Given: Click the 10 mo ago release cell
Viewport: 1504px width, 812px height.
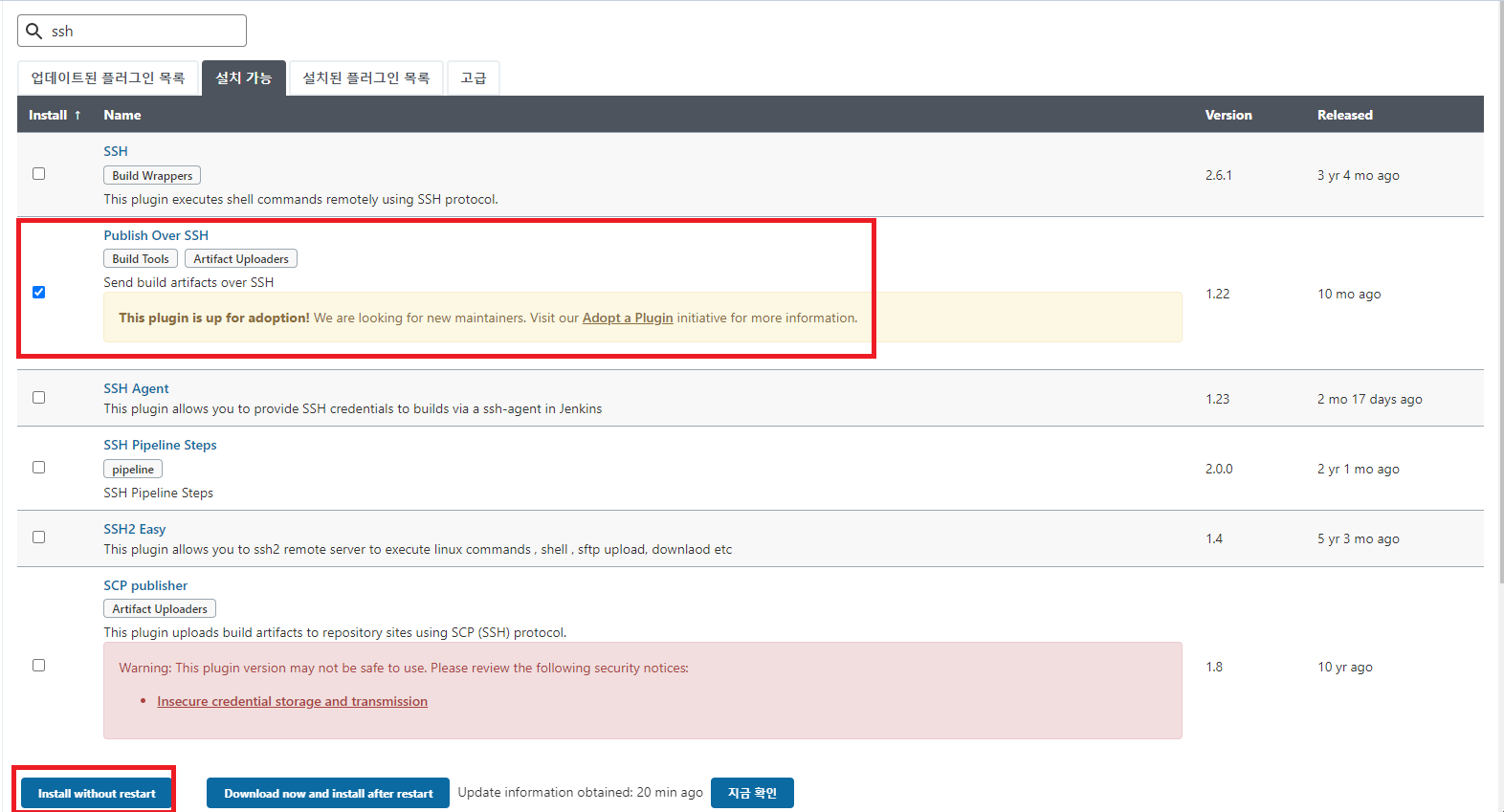Looking at the screenshot, I should pos(1349,294).
